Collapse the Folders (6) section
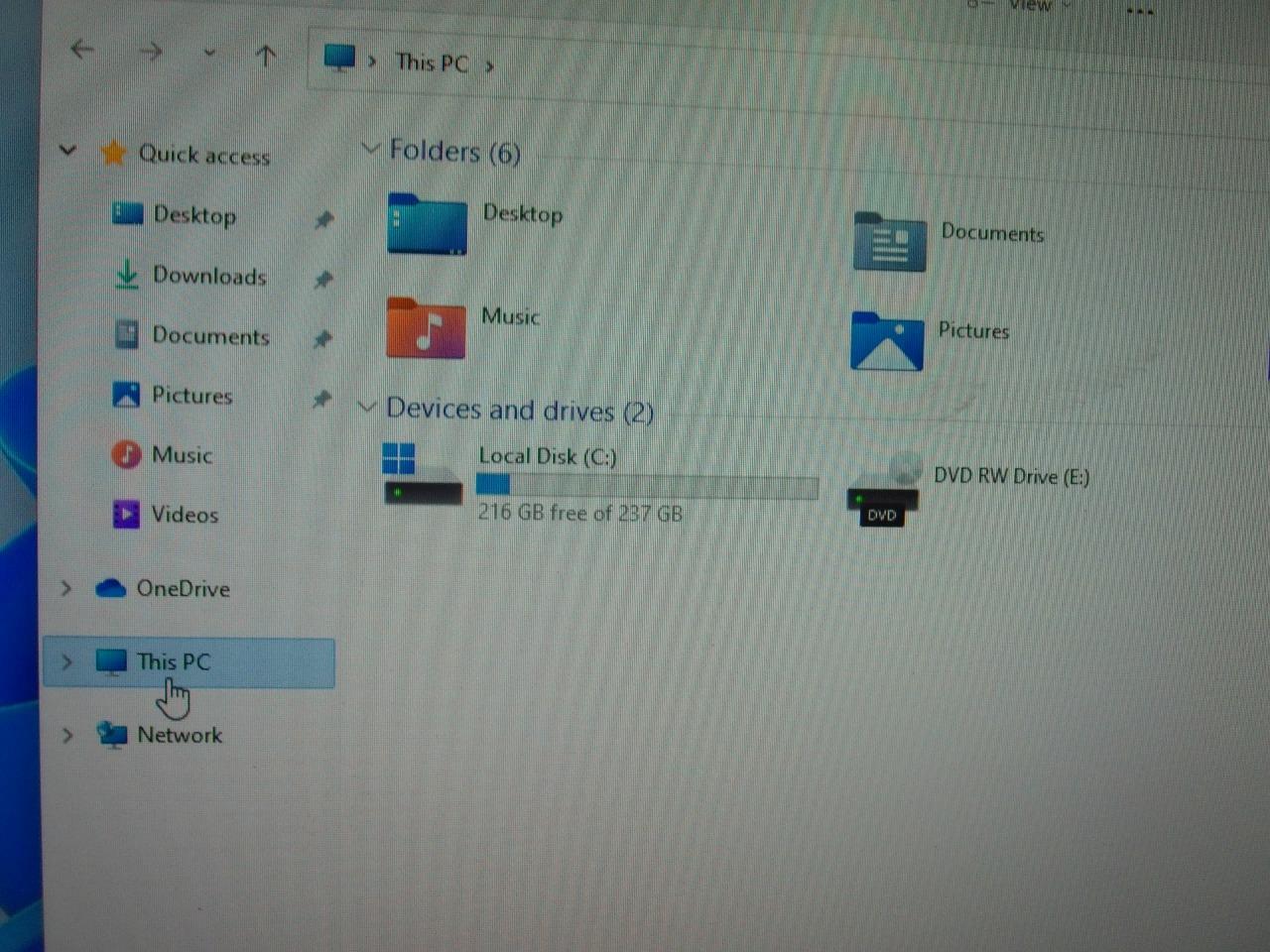The height and width of the screenshot is (952, 1270). (370, 149)
